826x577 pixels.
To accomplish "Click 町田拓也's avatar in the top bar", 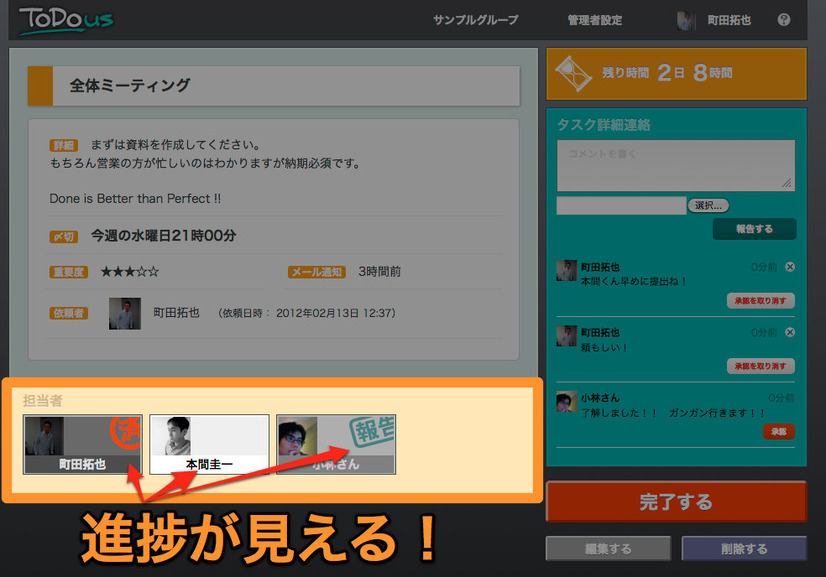I will click(x=686, y=20).
